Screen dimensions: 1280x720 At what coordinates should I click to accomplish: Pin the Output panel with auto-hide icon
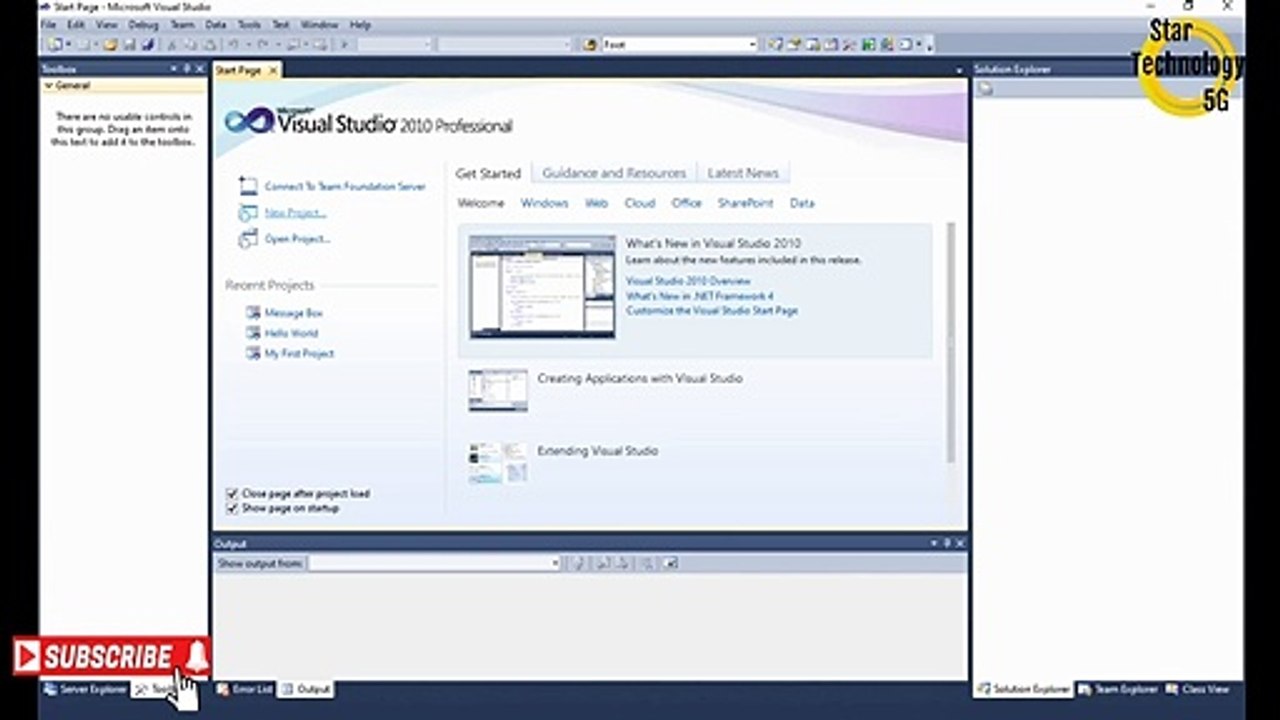(x=947, y=543)
